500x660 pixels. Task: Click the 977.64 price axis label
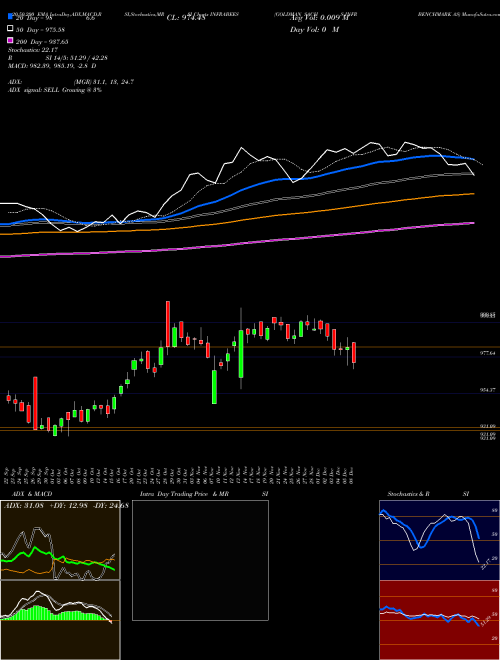point(488,353)
